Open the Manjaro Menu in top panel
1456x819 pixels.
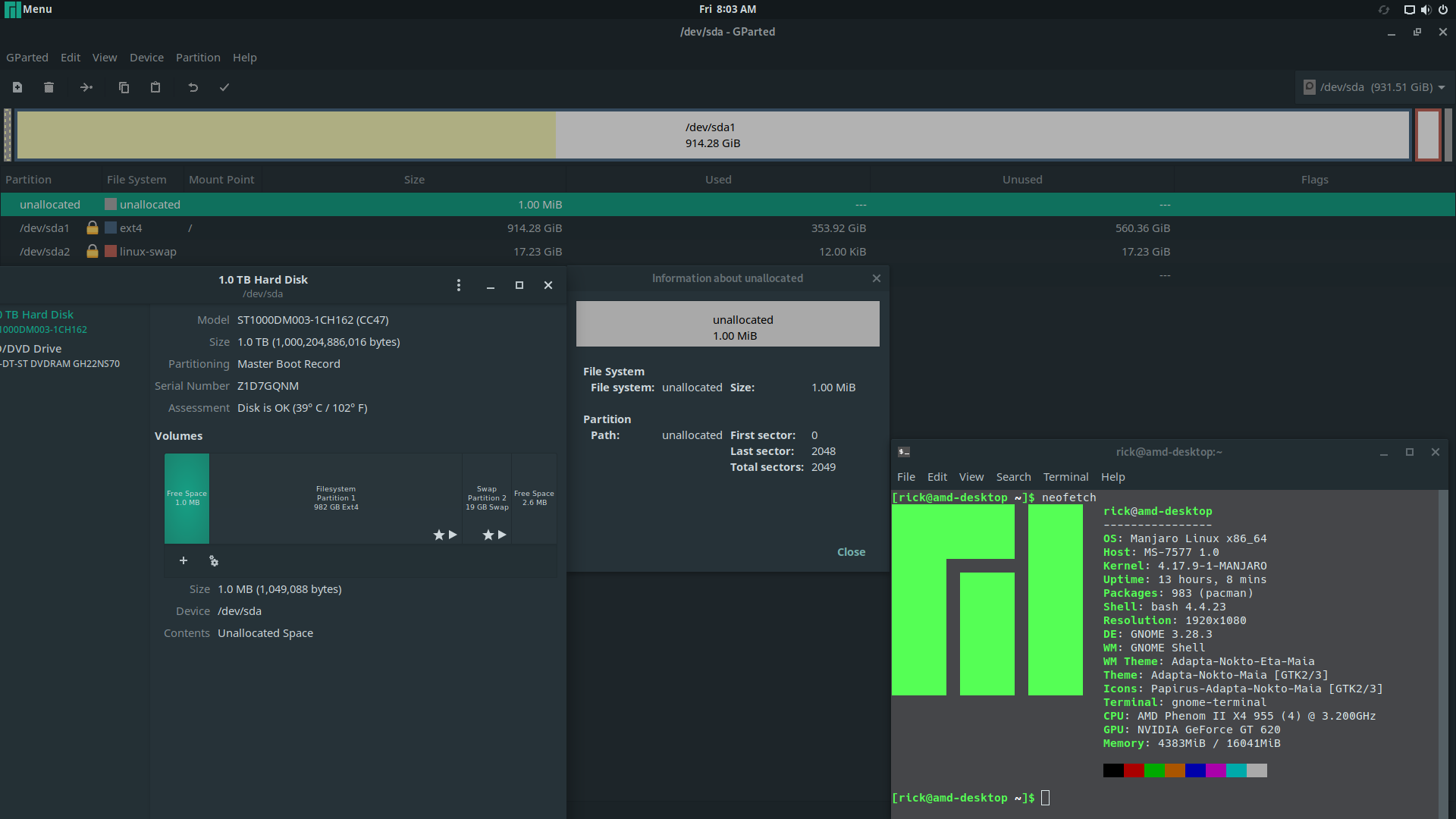[27, 9]
